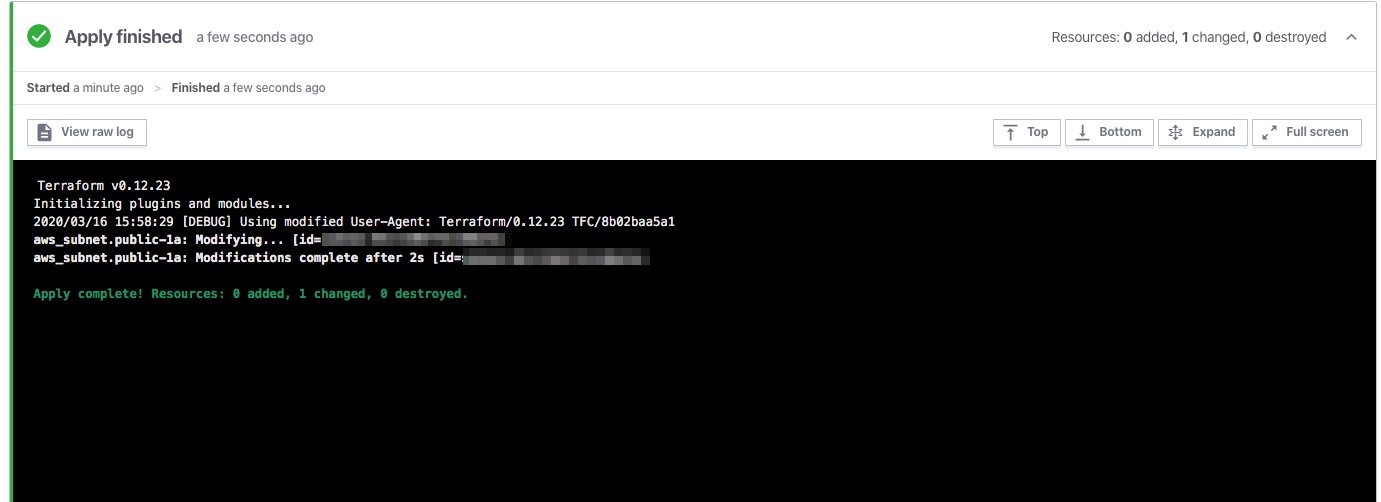The width and height of the screenshot is (1381, 502).
Task: Click the Started a minute ago timestamp
Action: [85, 88]
